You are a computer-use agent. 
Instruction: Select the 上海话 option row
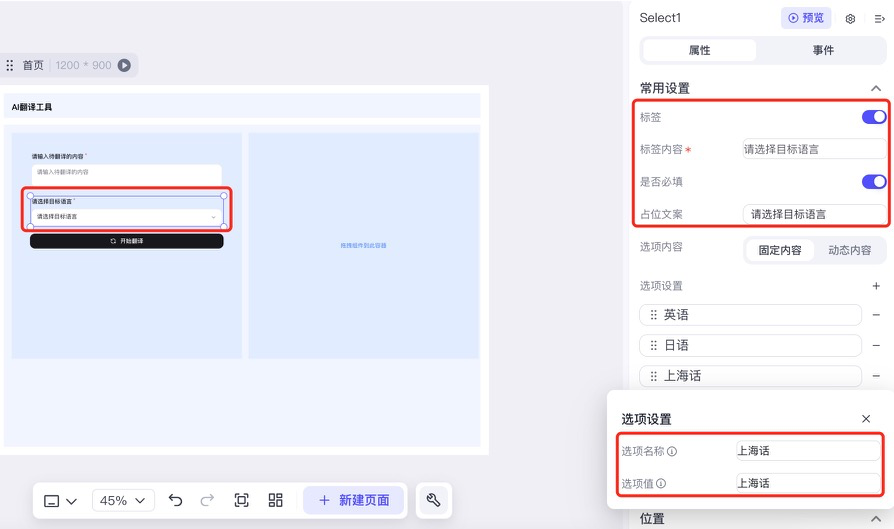pos(750,376)
